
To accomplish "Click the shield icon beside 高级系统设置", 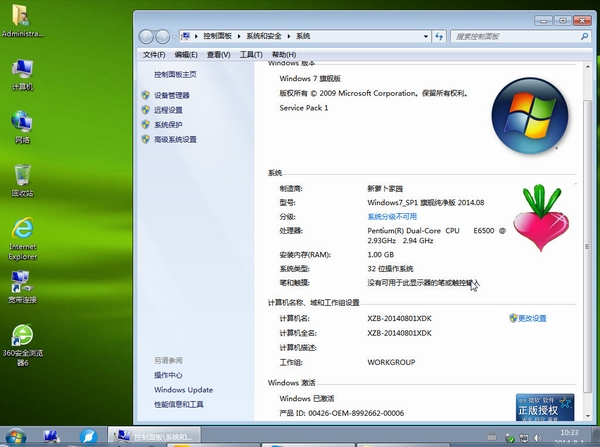I will click(x=145, y=139).
